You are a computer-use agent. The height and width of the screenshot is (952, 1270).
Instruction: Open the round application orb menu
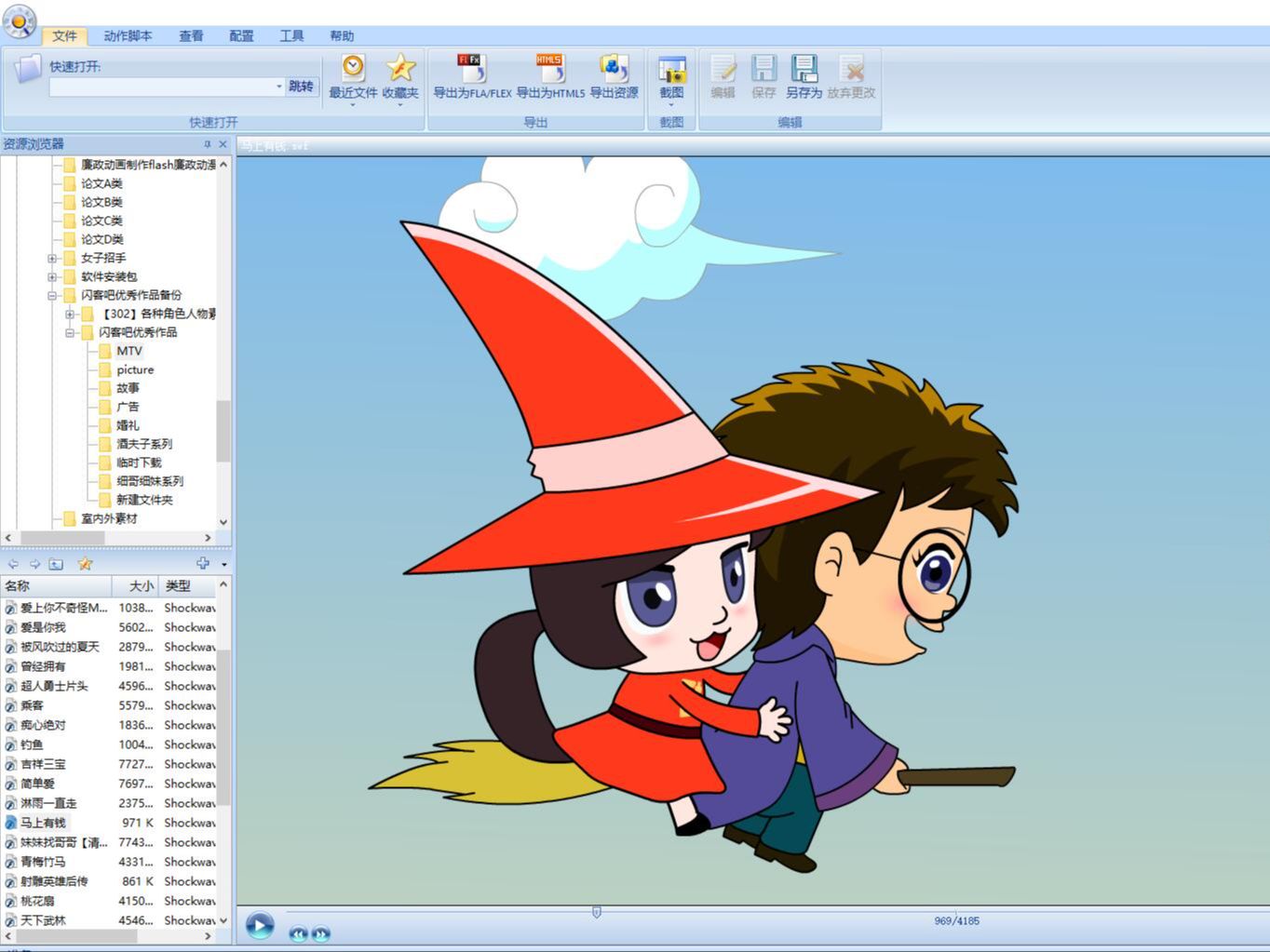(x=19, y=20)
